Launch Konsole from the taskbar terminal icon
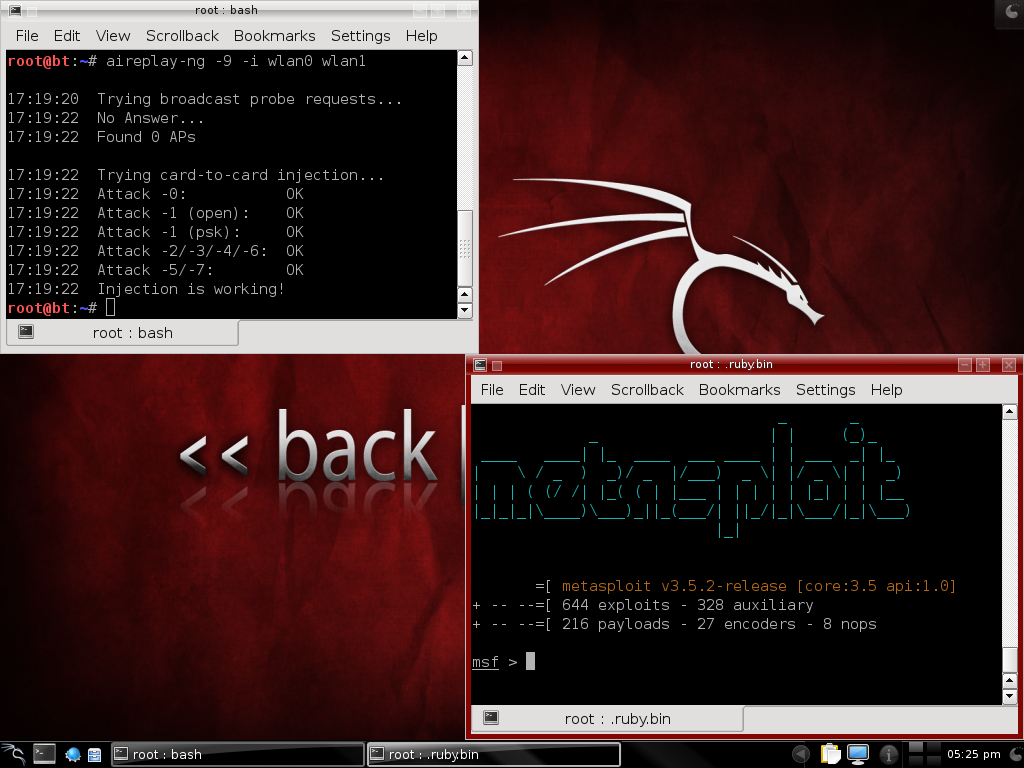 (44, 754)
